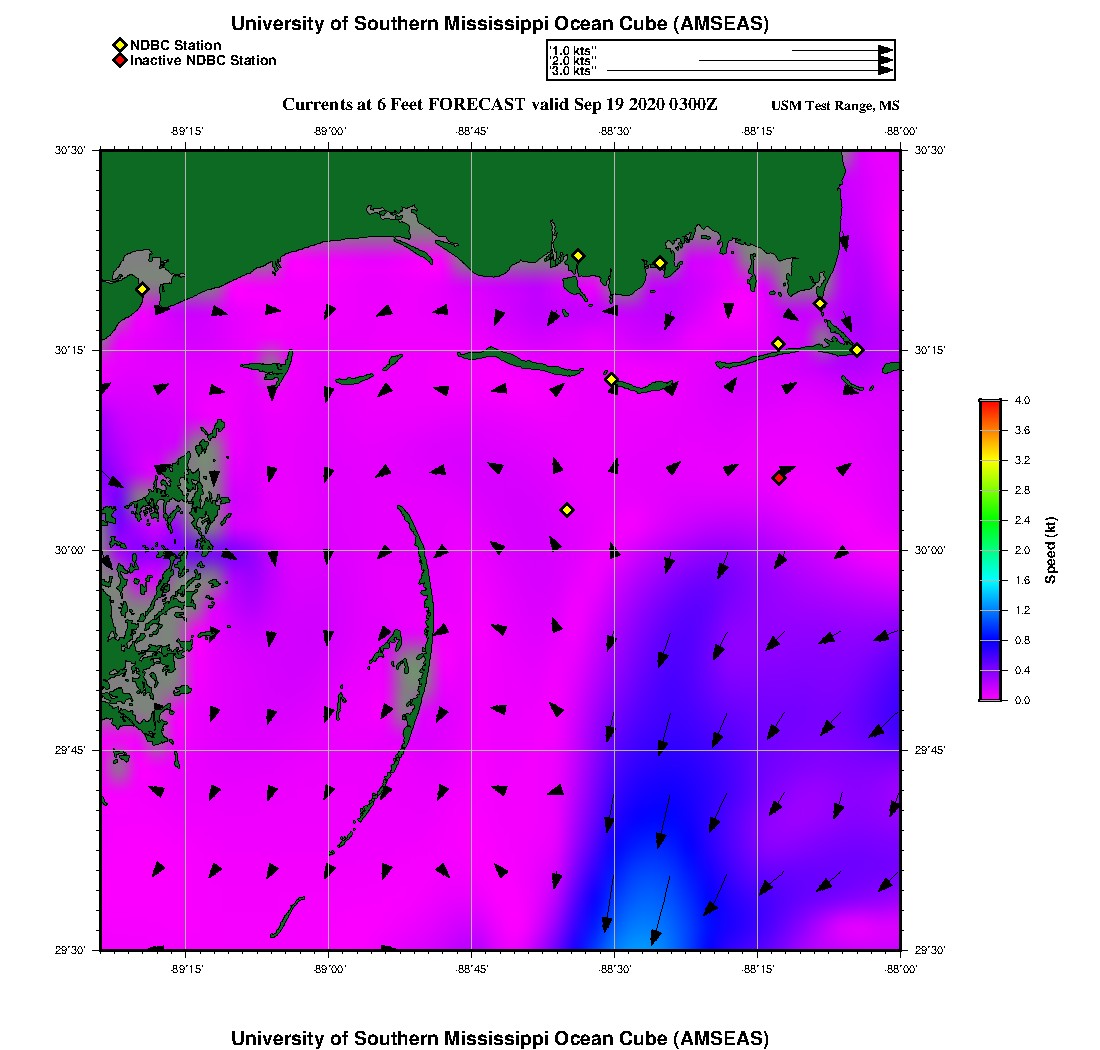This screenshot has width=1100, height=1050.
Task: Click the arrowhead of the 1.0 kts scale arrow
Action: tap(885, 50)
